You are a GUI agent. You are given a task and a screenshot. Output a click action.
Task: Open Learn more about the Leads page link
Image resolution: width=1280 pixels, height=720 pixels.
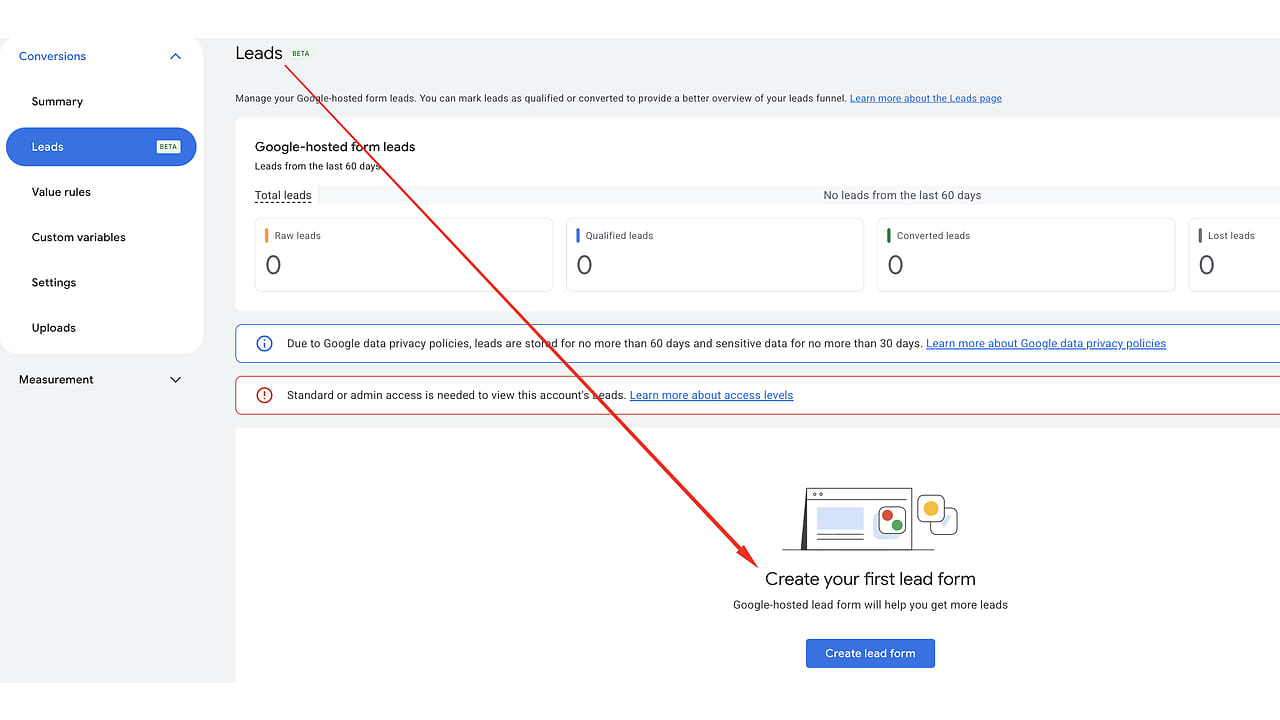click(x=926, y=98)
